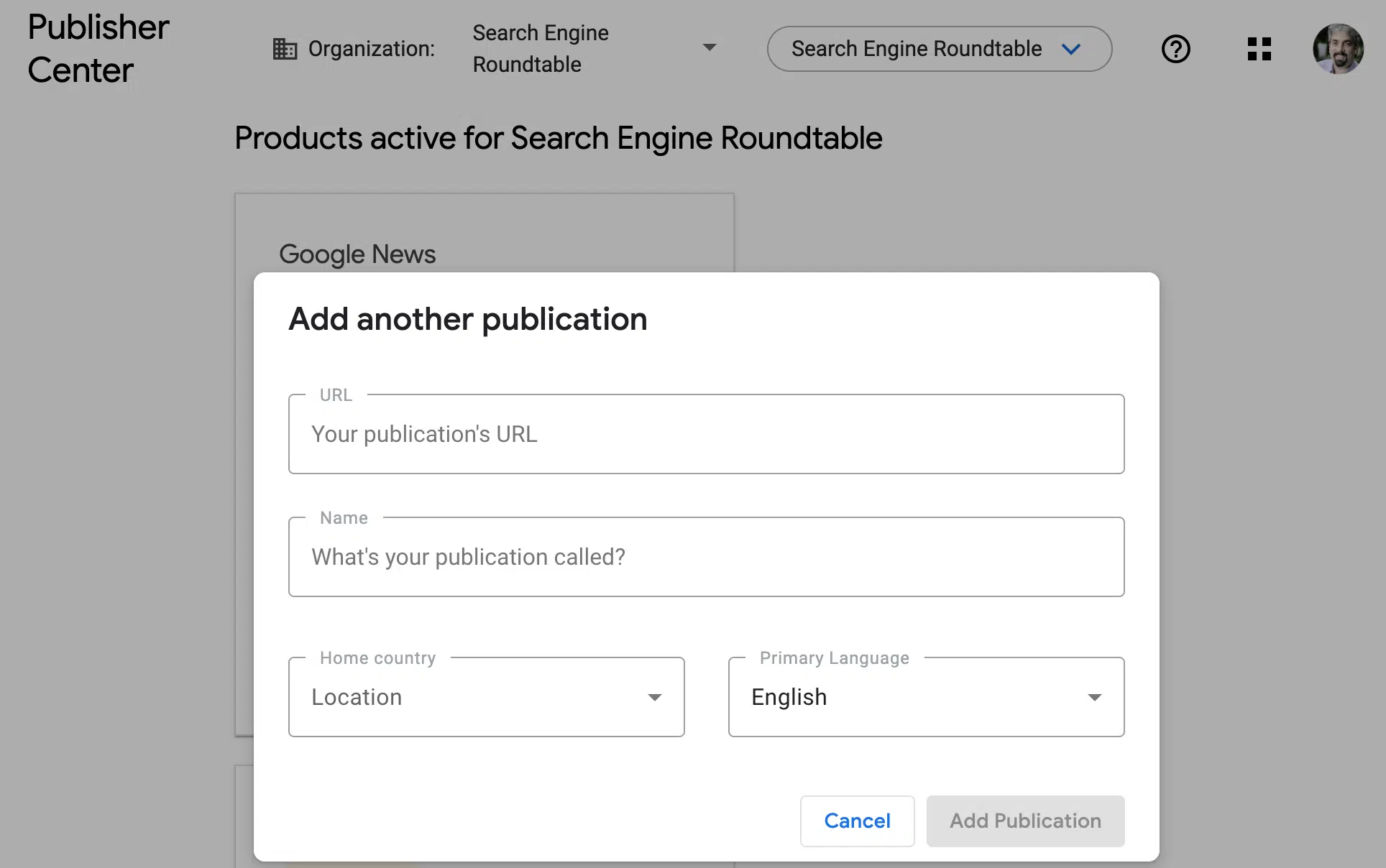
Task: Click the help question mark icon
Action: pos(1175,48)
